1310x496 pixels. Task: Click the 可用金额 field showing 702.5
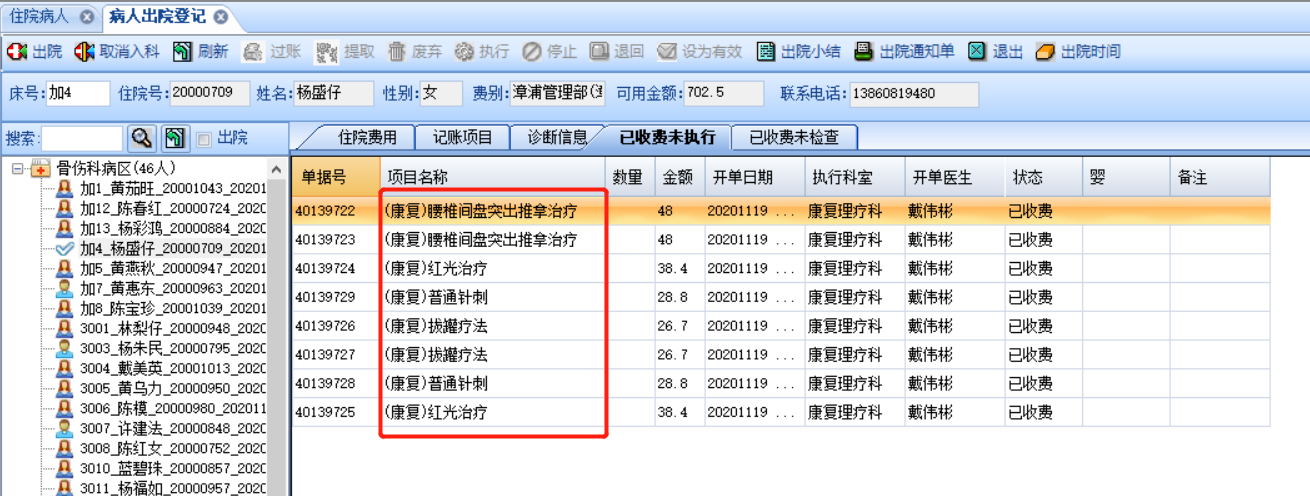724,94
